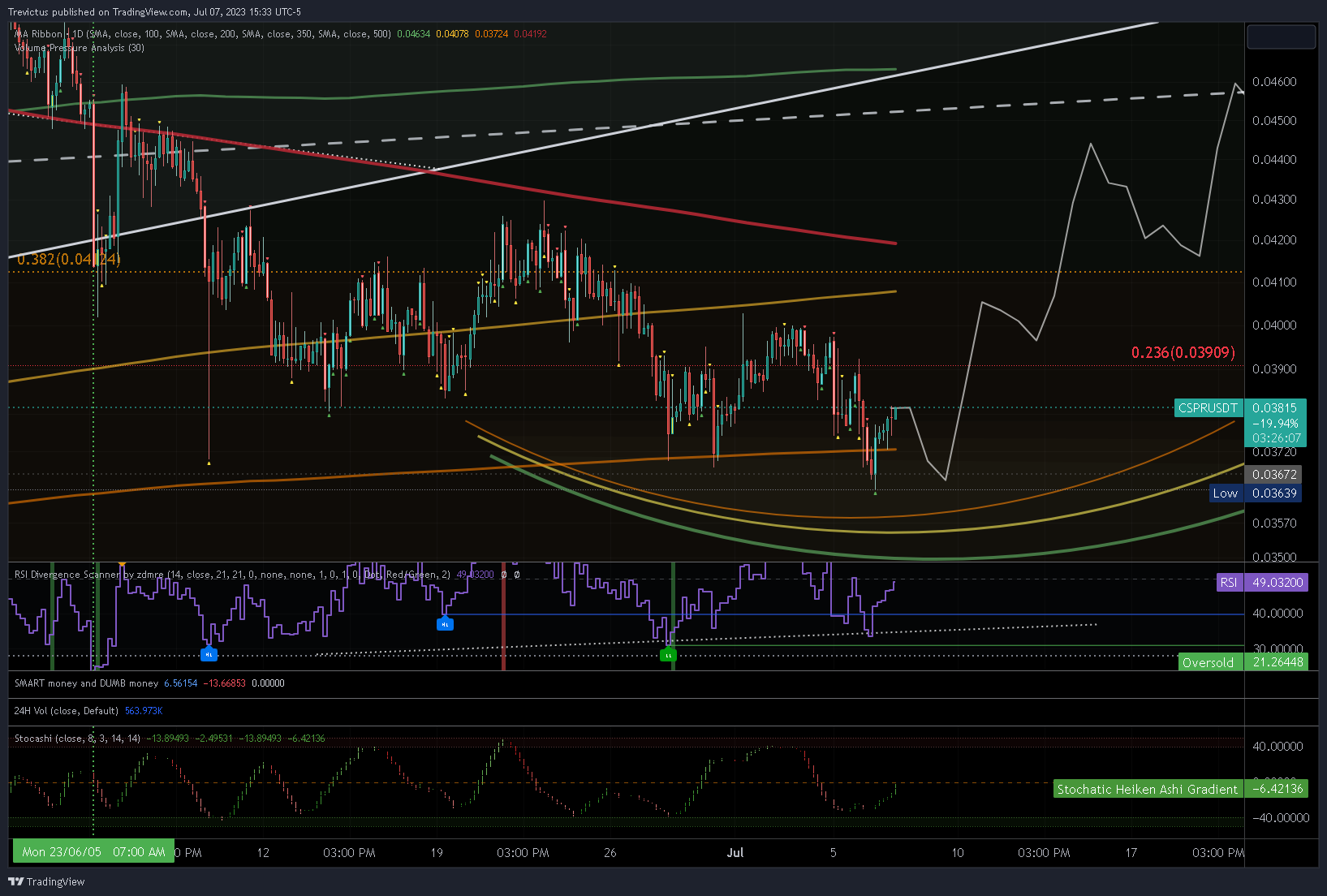Click the oversold value 21.26448
The height and width of the screenshot is (896, 1327).
(1277, 662)
